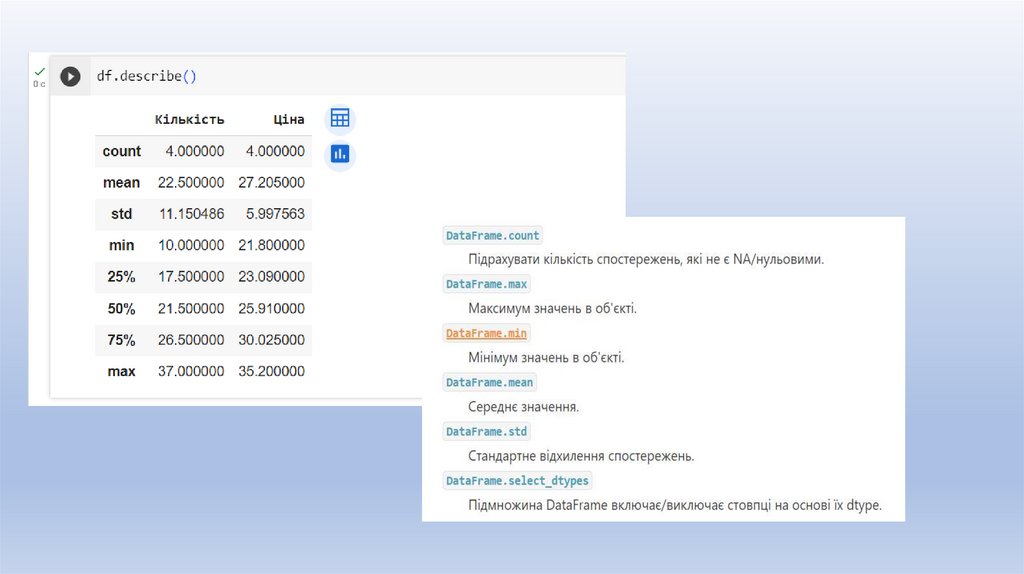The image size is (1024, 574).
Task: Click the description starting 'Підрахувати кількість спостережень'
Action: pyautogui.click(x=646, y=259)
